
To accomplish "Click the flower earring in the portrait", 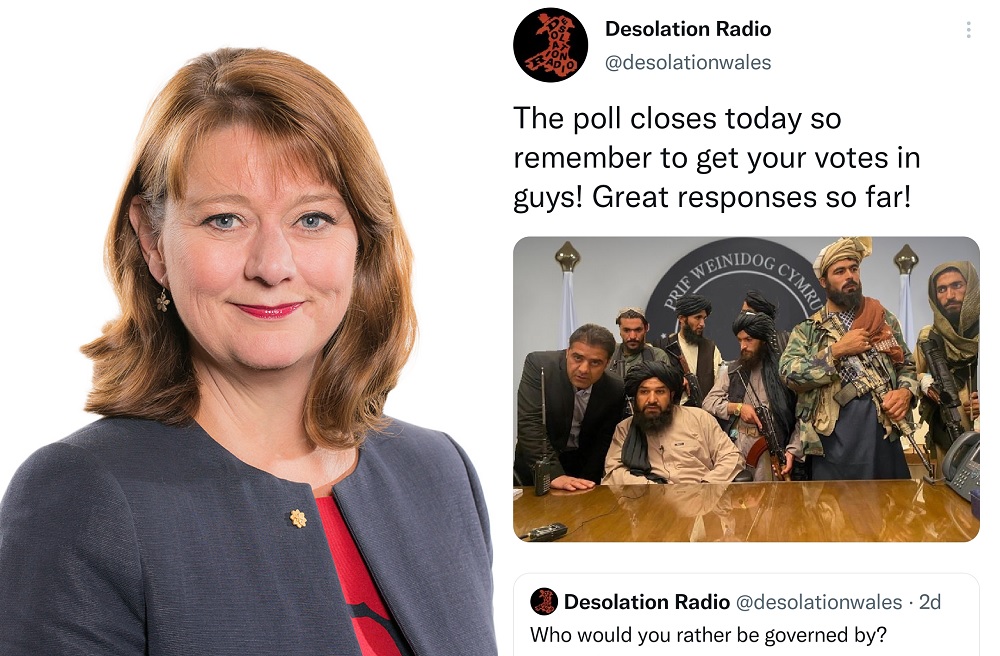I will tap(163, 300).
